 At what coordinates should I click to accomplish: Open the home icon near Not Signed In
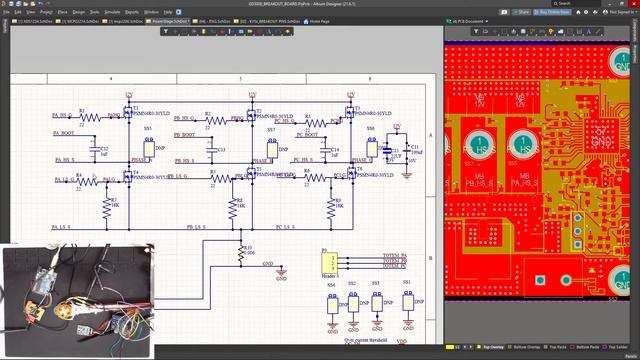(578, 12)
